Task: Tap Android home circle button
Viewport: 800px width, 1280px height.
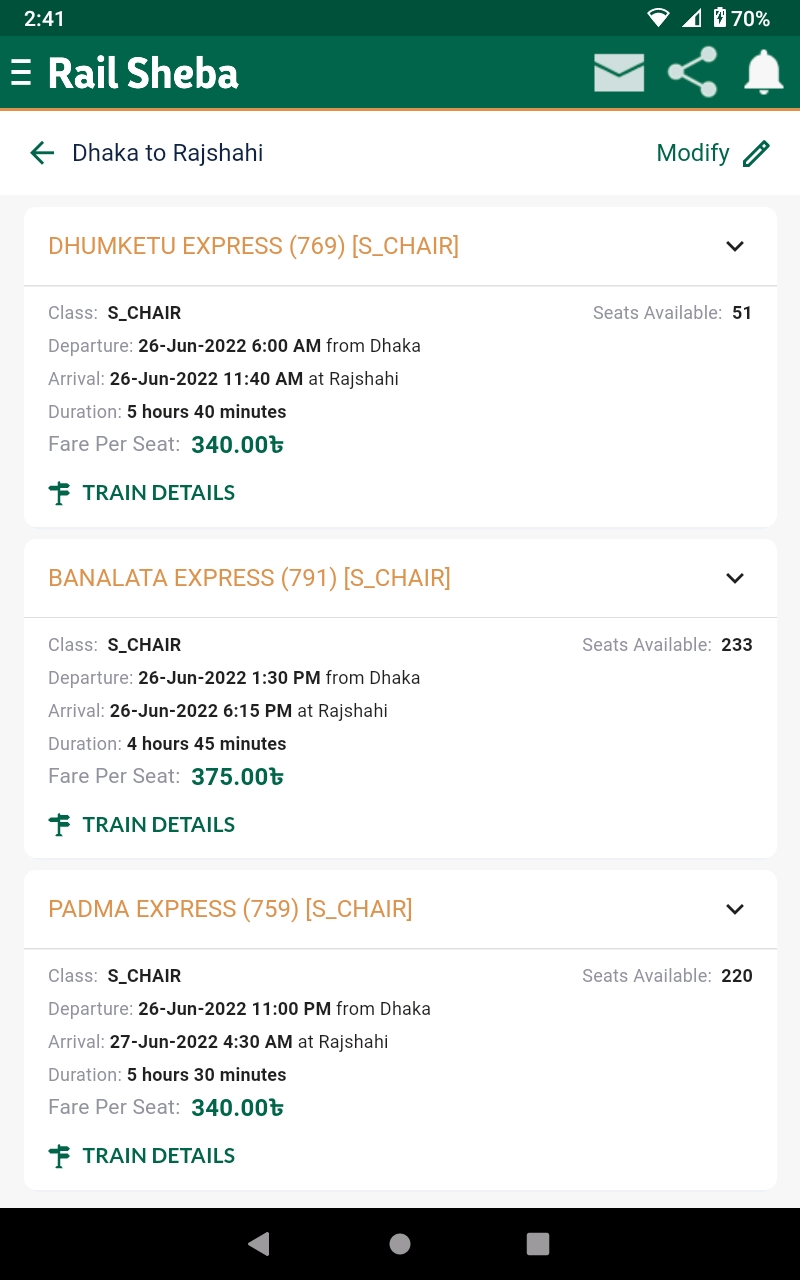Action: (400, 1243)
